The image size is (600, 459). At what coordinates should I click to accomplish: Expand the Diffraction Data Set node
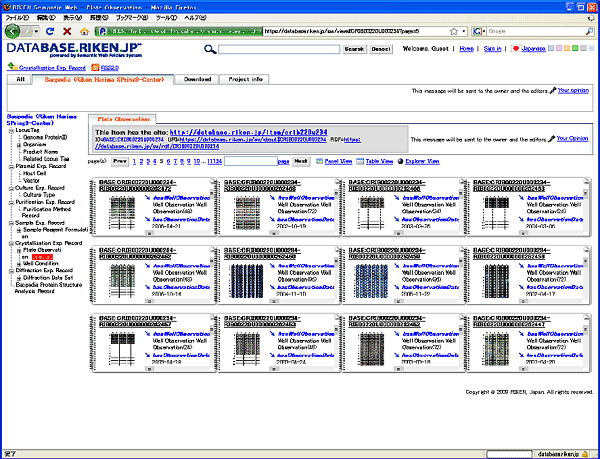pos(17,276)
